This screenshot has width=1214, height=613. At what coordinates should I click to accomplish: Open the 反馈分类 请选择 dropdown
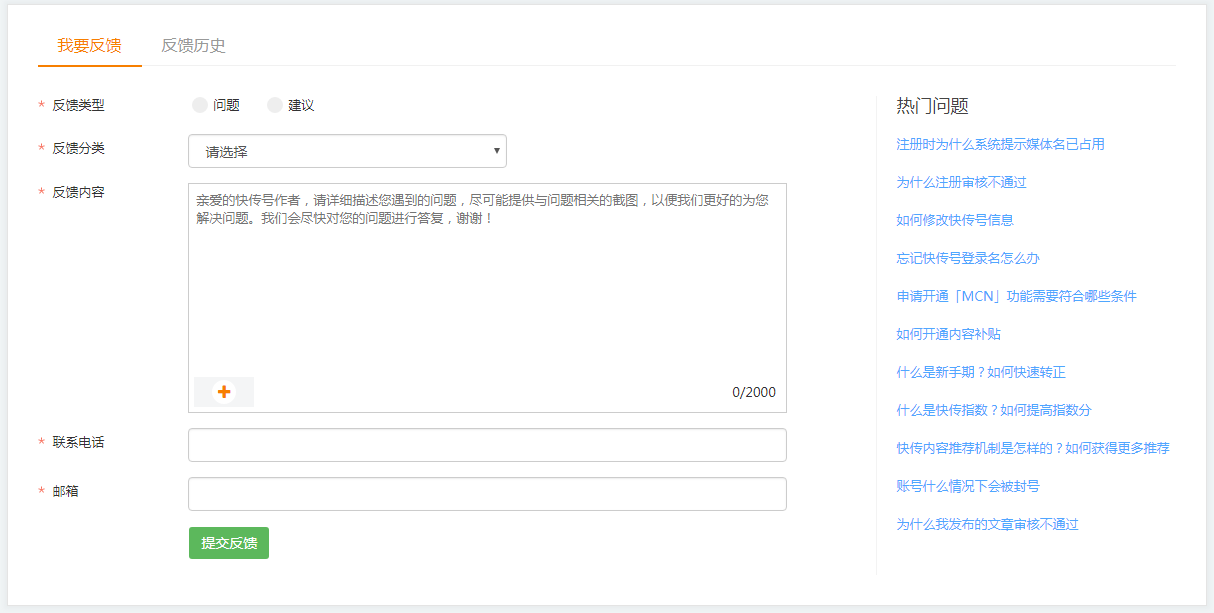[x=347, y=152]
